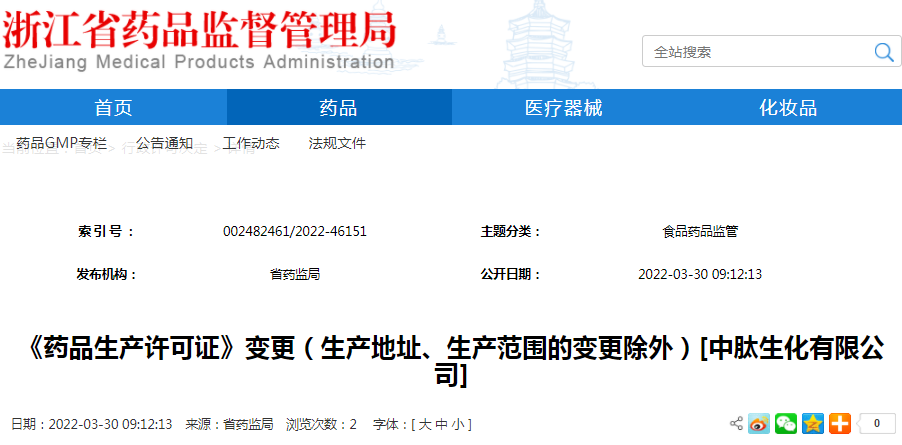
Task: Open the 首页 navigation tab
Action: (x=113, y=108)
